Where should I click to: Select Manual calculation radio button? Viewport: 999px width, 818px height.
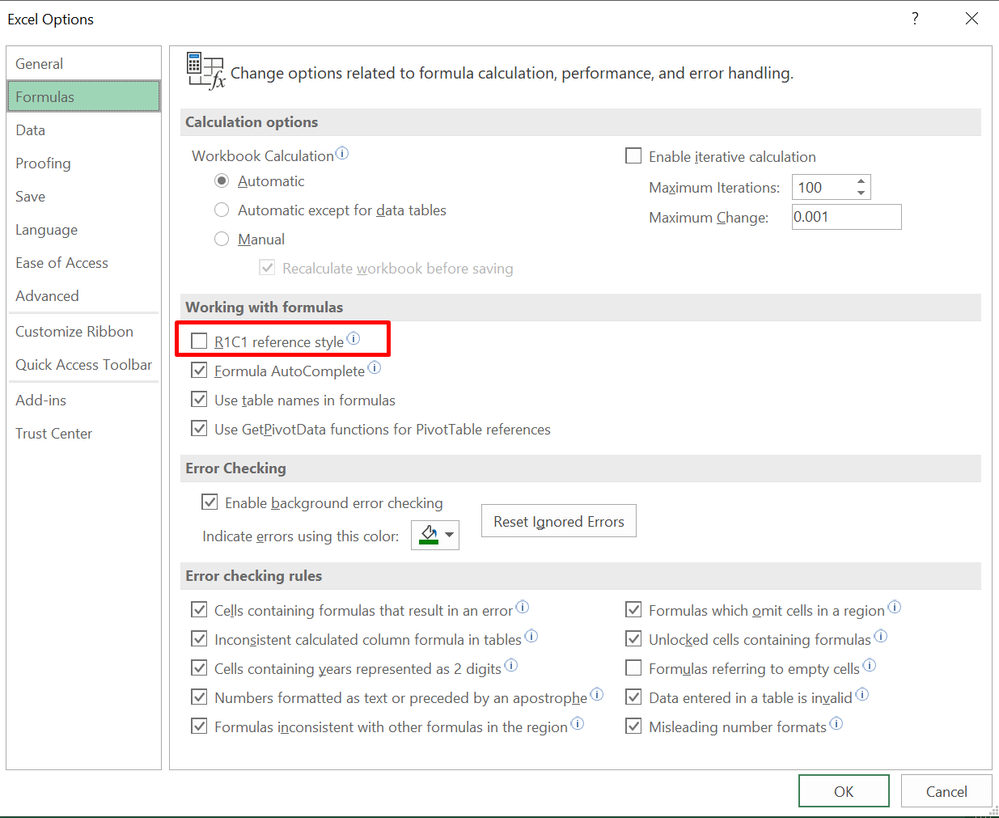coord(222,239)
